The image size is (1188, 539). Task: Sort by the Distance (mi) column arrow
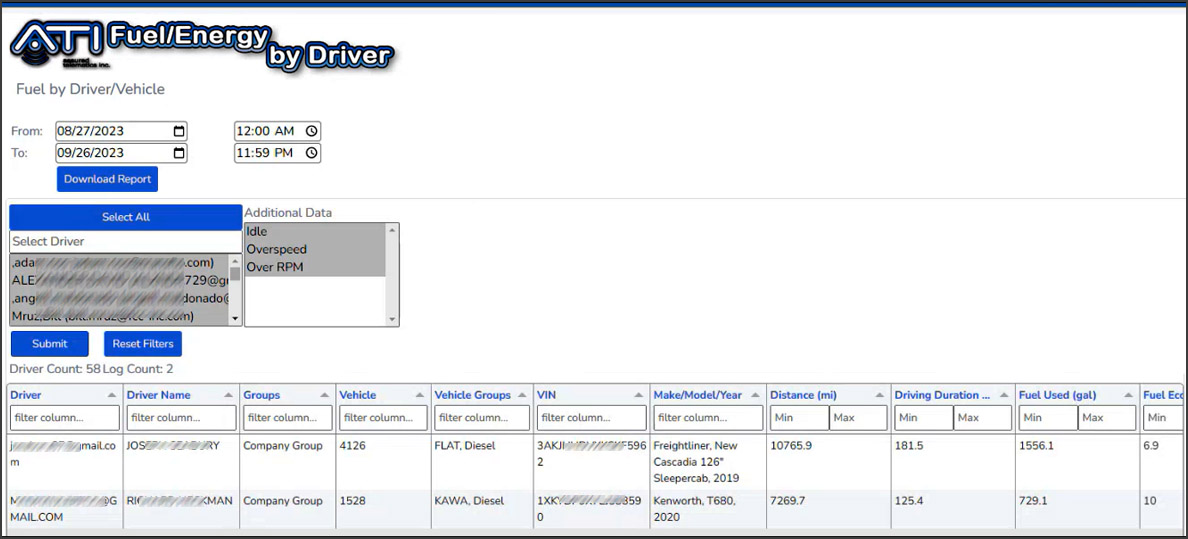(x=879, y=396)
